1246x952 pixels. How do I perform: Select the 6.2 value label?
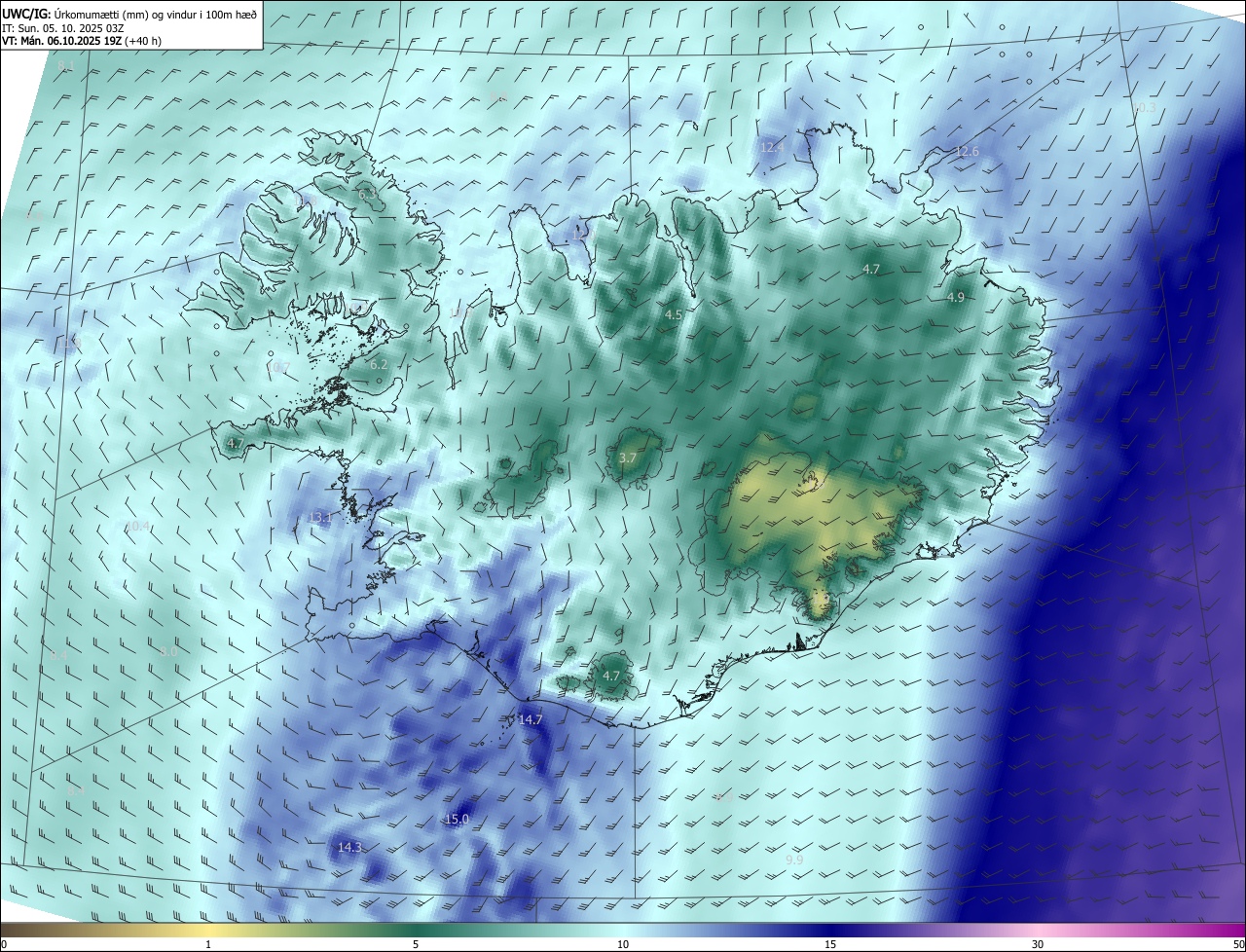[x=379, y=364]
